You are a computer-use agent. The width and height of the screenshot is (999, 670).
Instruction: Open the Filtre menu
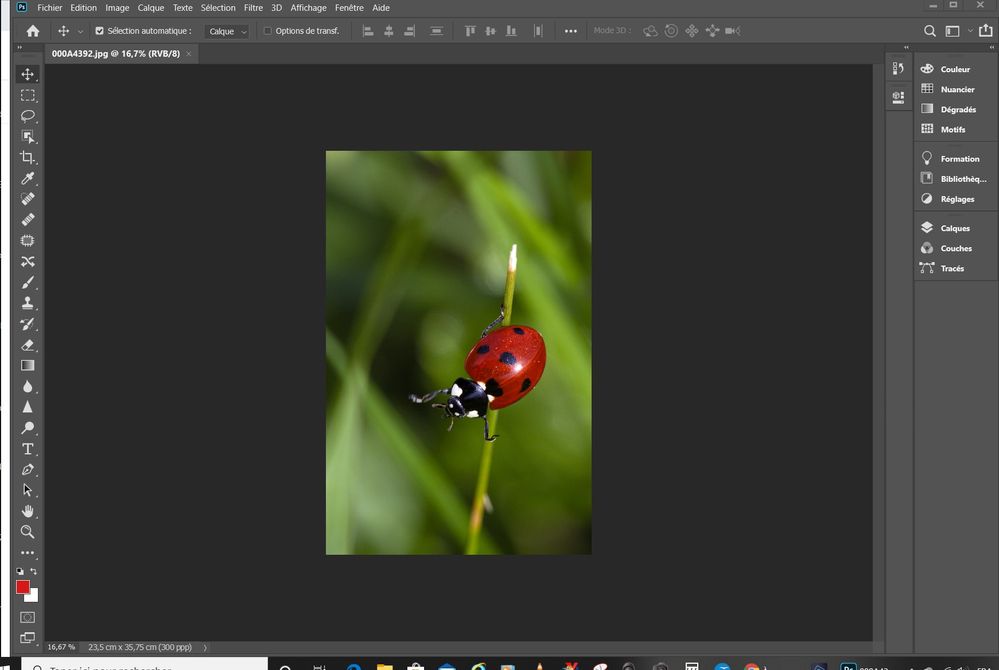point(252,7)
